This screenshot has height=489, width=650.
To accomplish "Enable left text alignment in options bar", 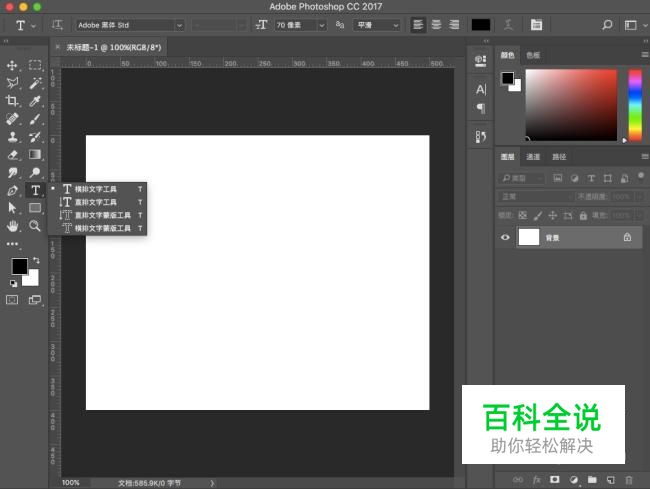I will point(418,24).
